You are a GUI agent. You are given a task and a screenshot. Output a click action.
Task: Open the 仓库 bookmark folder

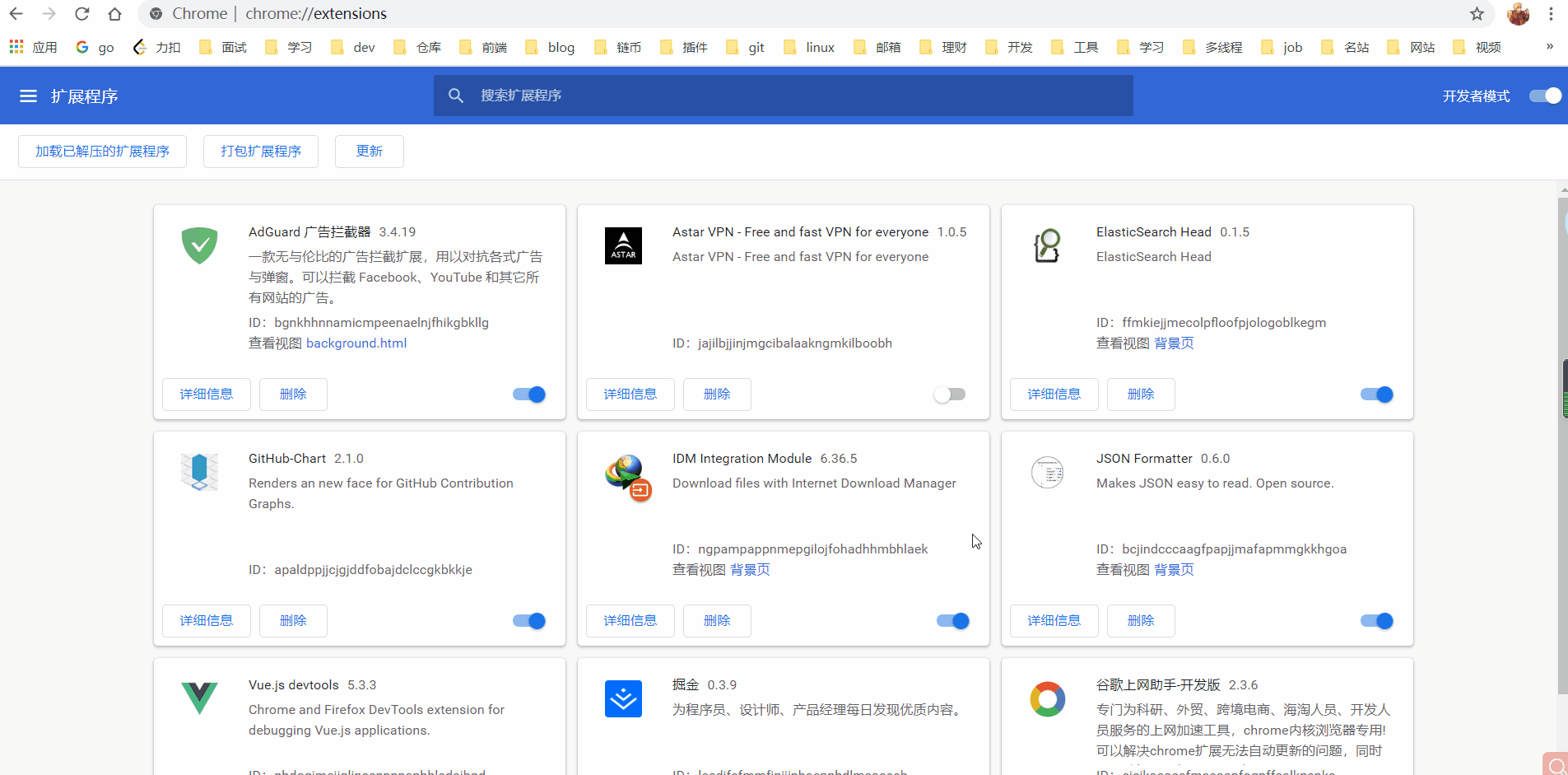[x=417, y=47]
